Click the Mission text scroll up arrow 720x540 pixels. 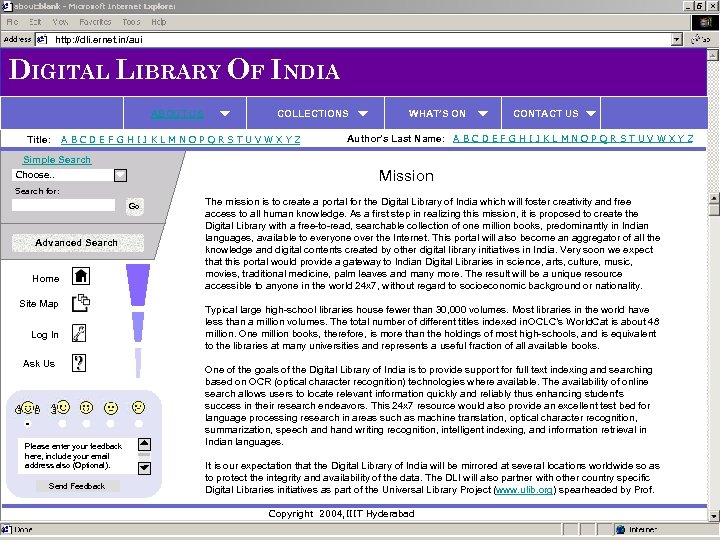point(714,199)
